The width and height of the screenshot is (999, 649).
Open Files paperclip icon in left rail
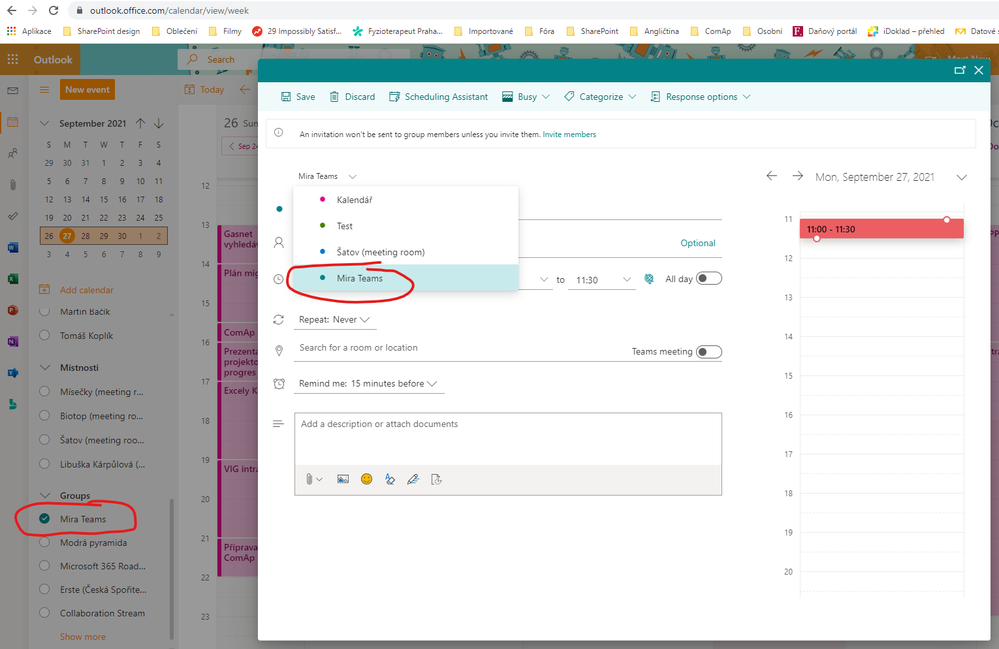click(13, 185)
